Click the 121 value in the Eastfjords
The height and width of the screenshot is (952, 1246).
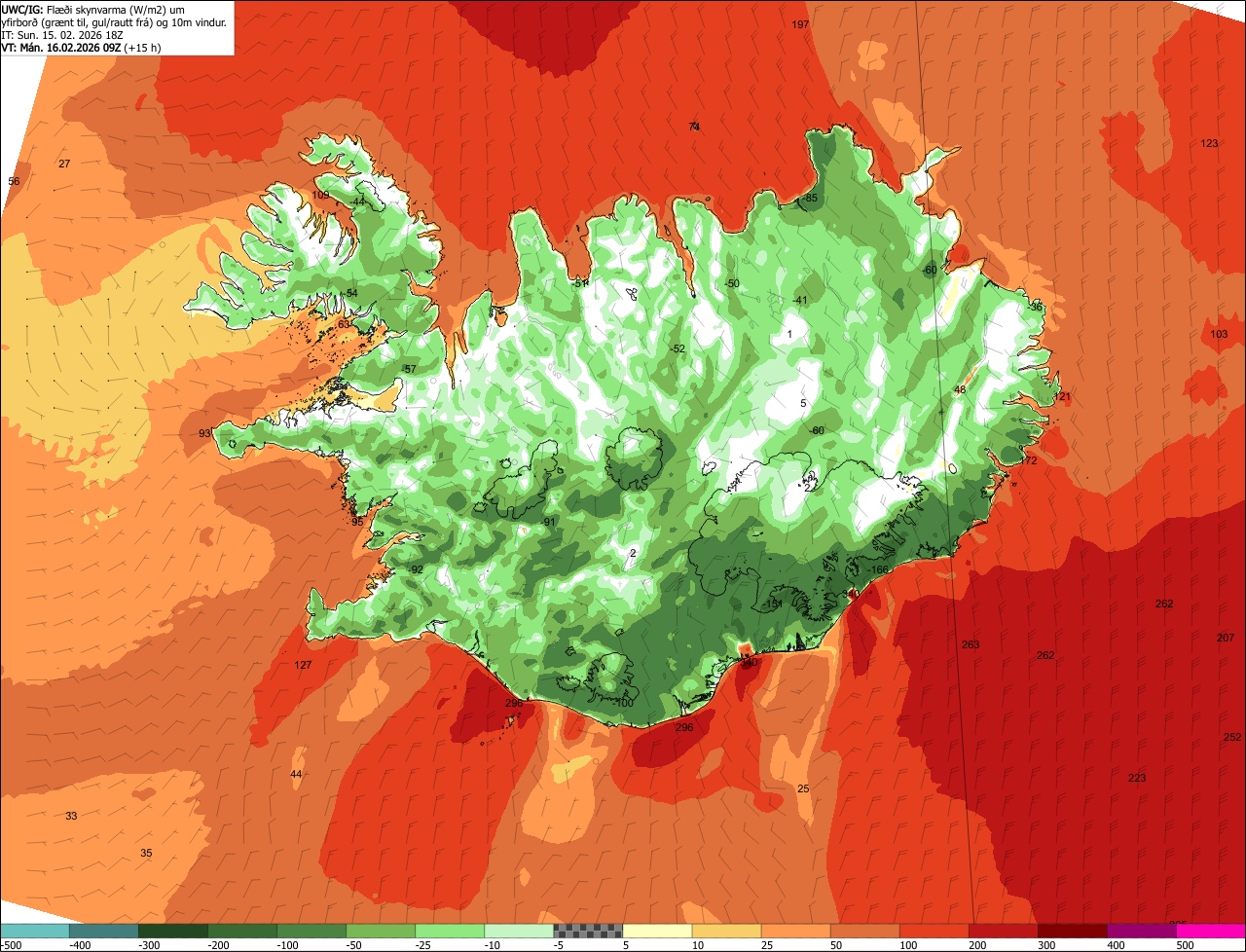coord(1062,396)
